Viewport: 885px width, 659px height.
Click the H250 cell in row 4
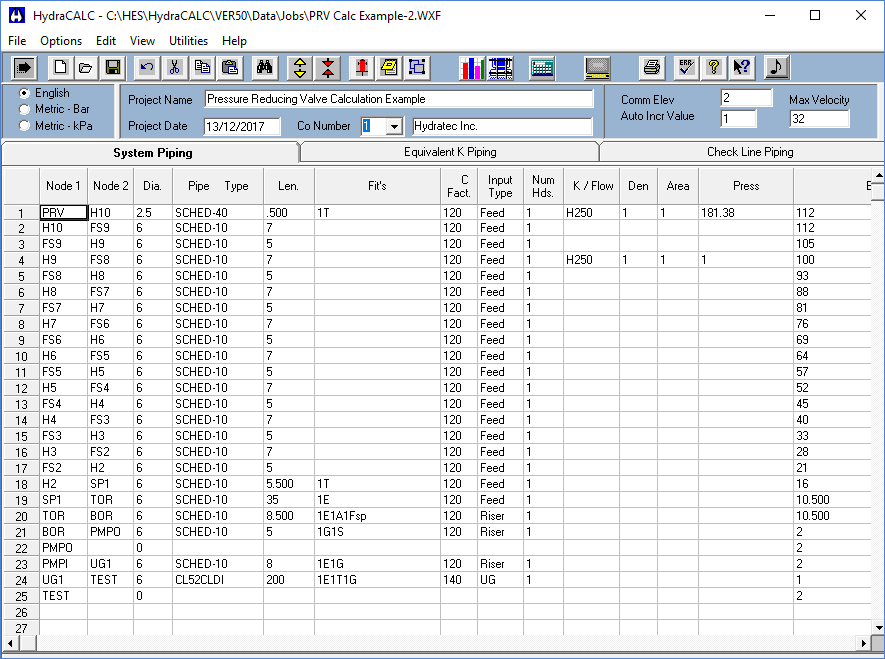click(592, 260)
